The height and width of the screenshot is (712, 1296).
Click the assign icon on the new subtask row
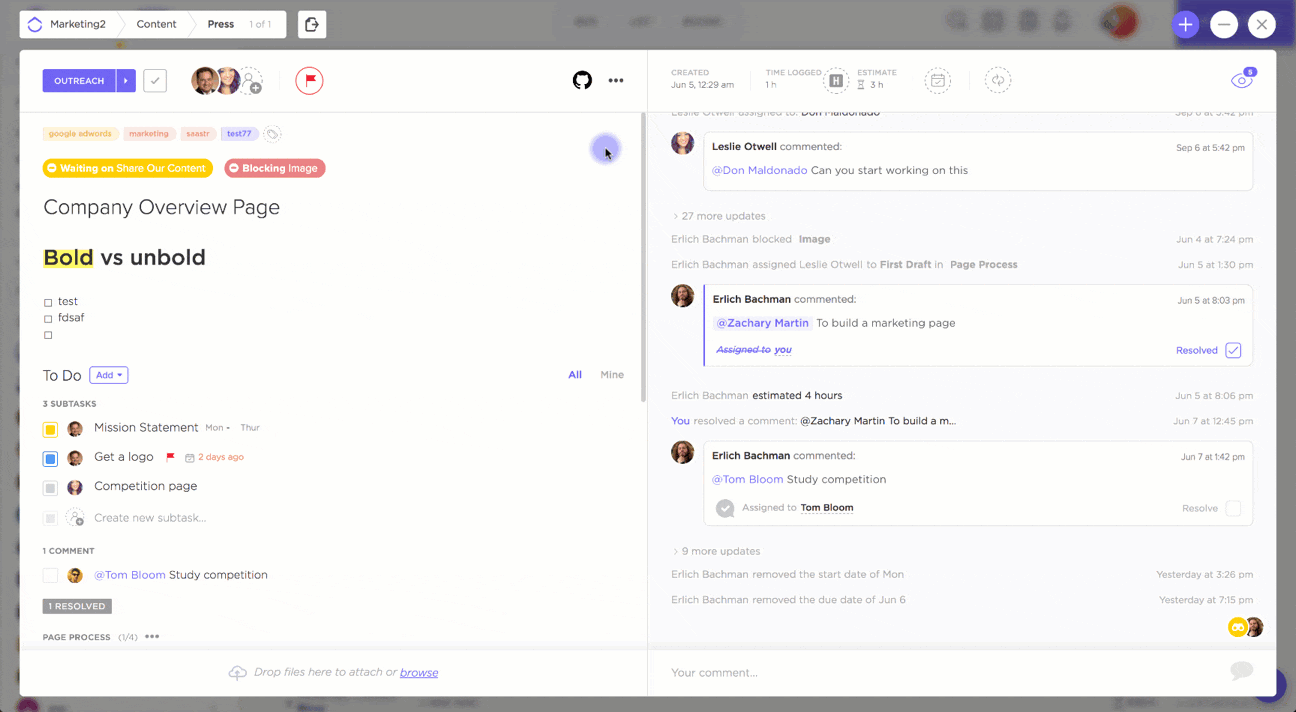coord(75,518)
